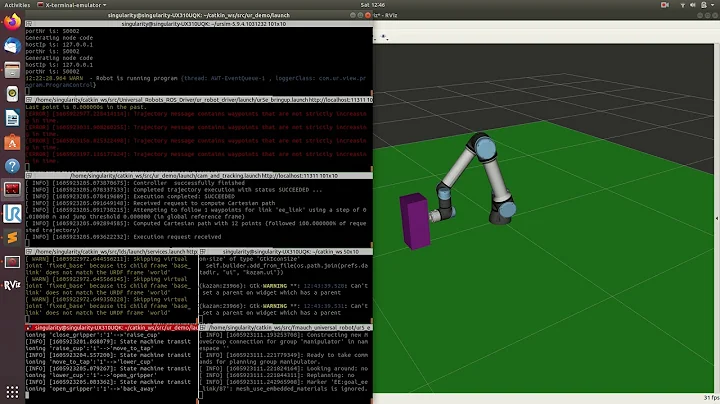Screen dimensions: 720x404
Task: Click 'Completed trajectory execution with status SUCCEEDED' line
Action: [x=174, y=190]
